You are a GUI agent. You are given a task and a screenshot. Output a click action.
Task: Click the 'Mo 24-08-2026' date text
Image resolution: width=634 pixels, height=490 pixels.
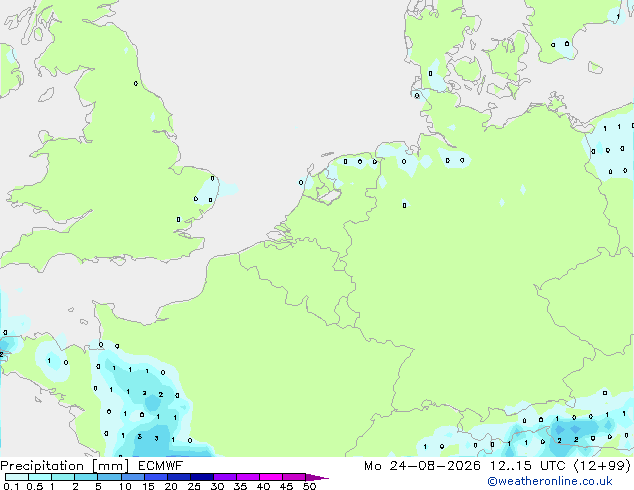pyautogui.click(x=422, y=466)
